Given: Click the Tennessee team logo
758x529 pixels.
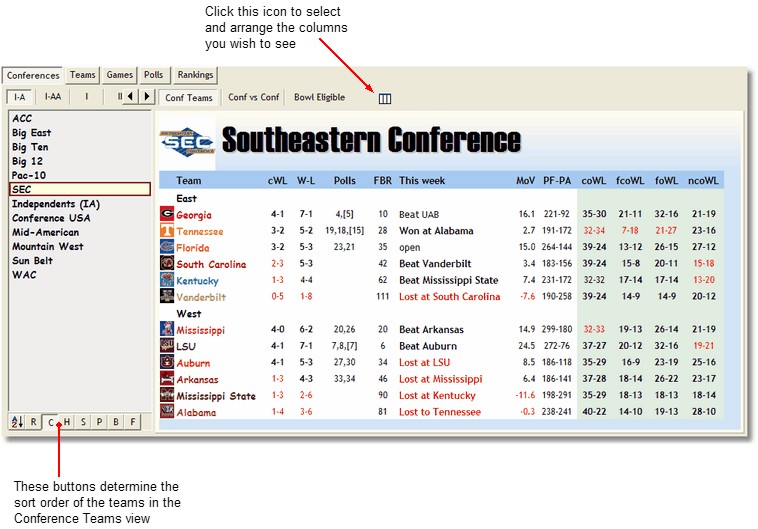Looking at the screenshot, I should click(x=167, y=230).
